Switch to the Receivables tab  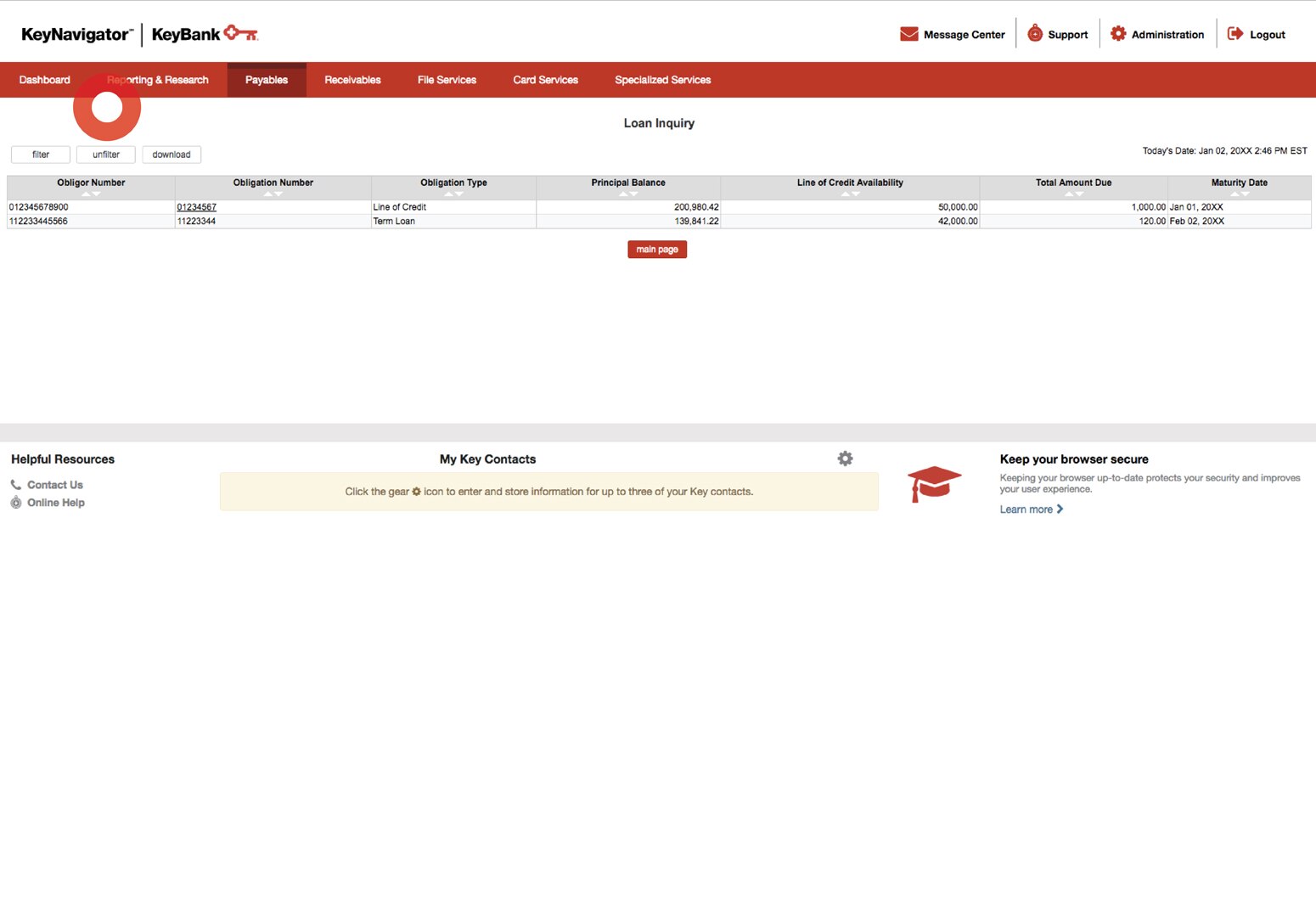click(x=352, y=79)
